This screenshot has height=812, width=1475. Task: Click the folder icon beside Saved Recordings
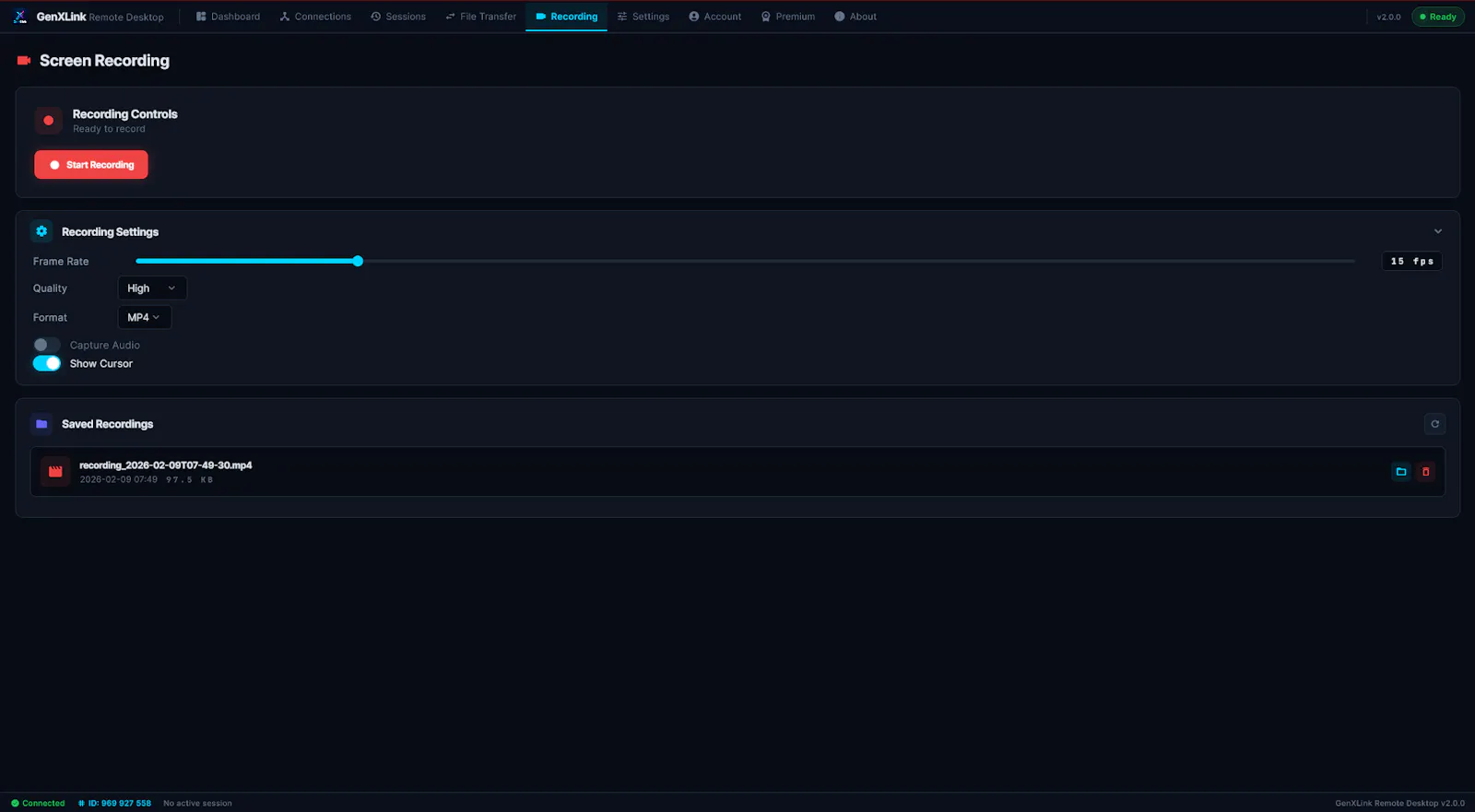[41, 424]
